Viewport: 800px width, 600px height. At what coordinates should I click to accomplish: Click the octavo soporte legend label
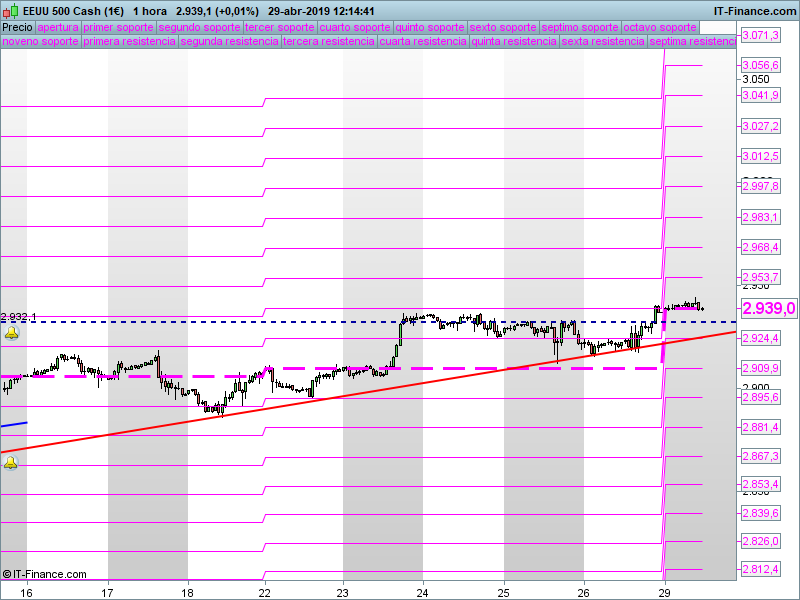(x=660, y=27)
